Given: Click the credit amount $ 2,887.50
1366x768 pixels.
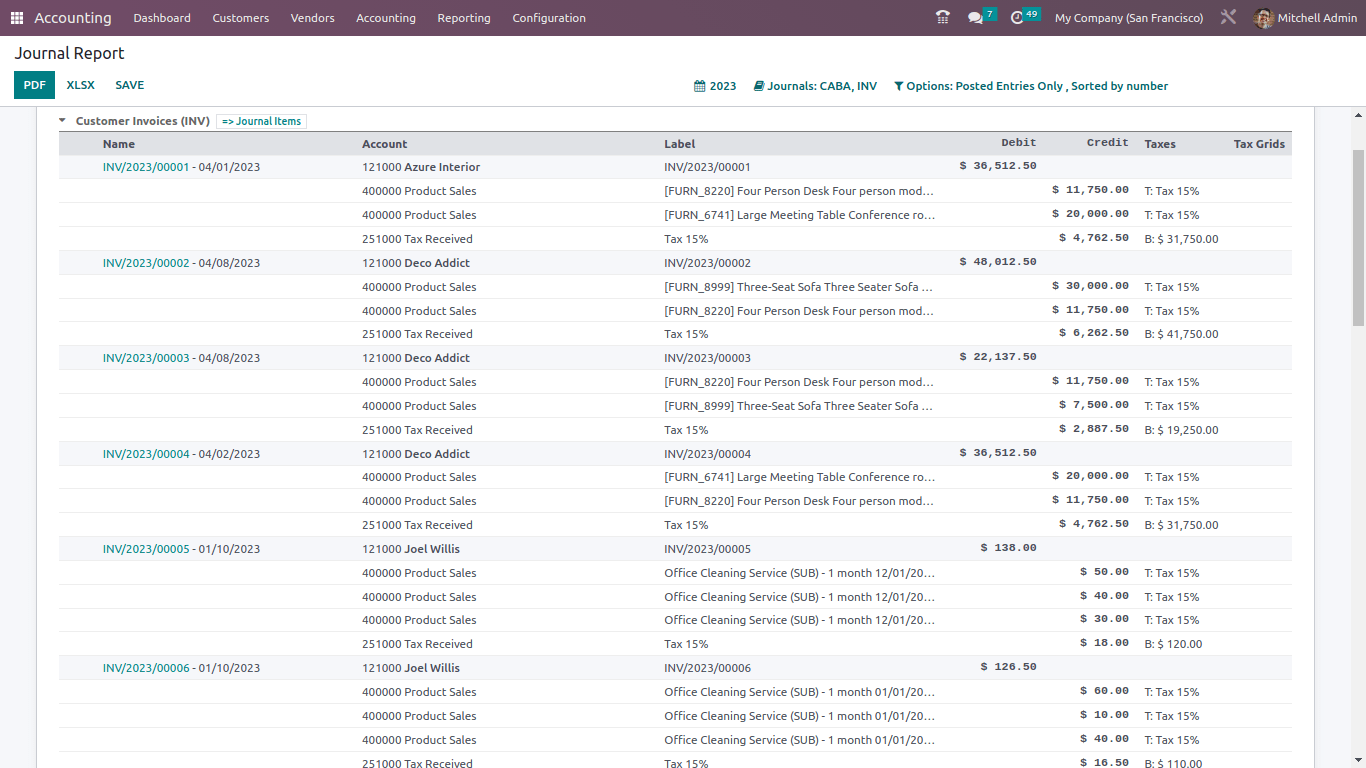Looking at the screenshot, I should [x=1094, y=429].
